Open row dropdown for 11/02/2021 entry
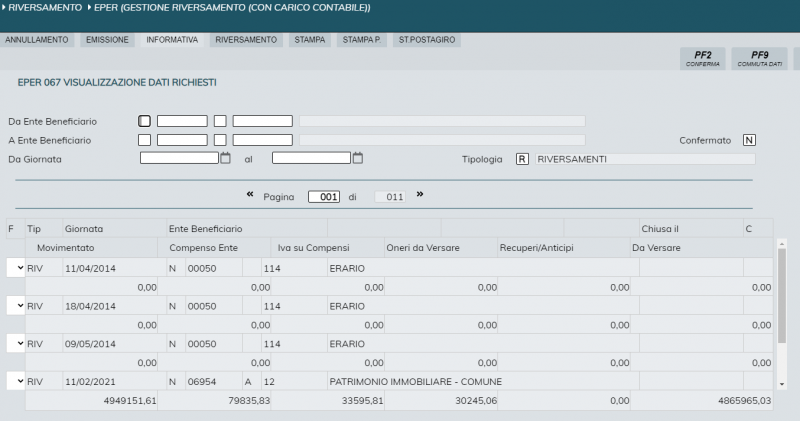Image resolution: width=800 pixels, height=421 pixels. point(15,381)
